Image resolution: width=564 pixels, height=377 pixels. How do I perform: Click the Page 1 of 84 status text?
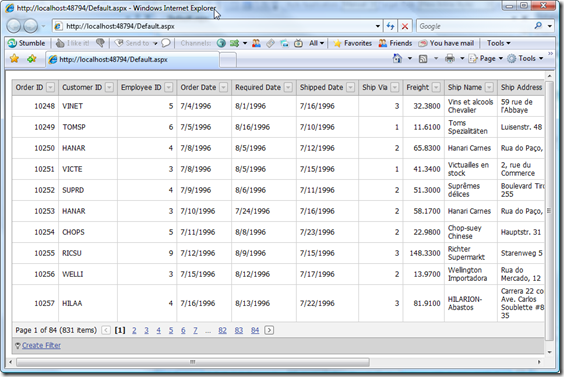(x=56, y=330)
